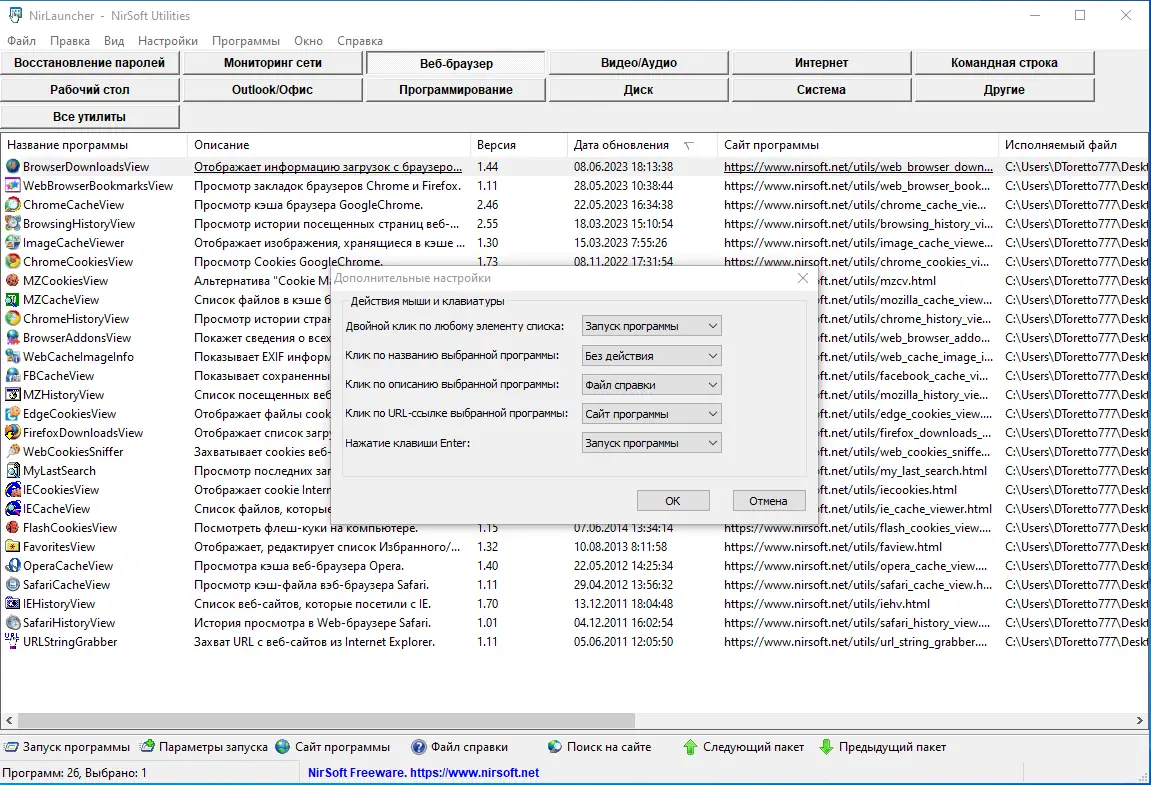
Task: Click the MyLastSearch program icon
Action: click(12, 471)
